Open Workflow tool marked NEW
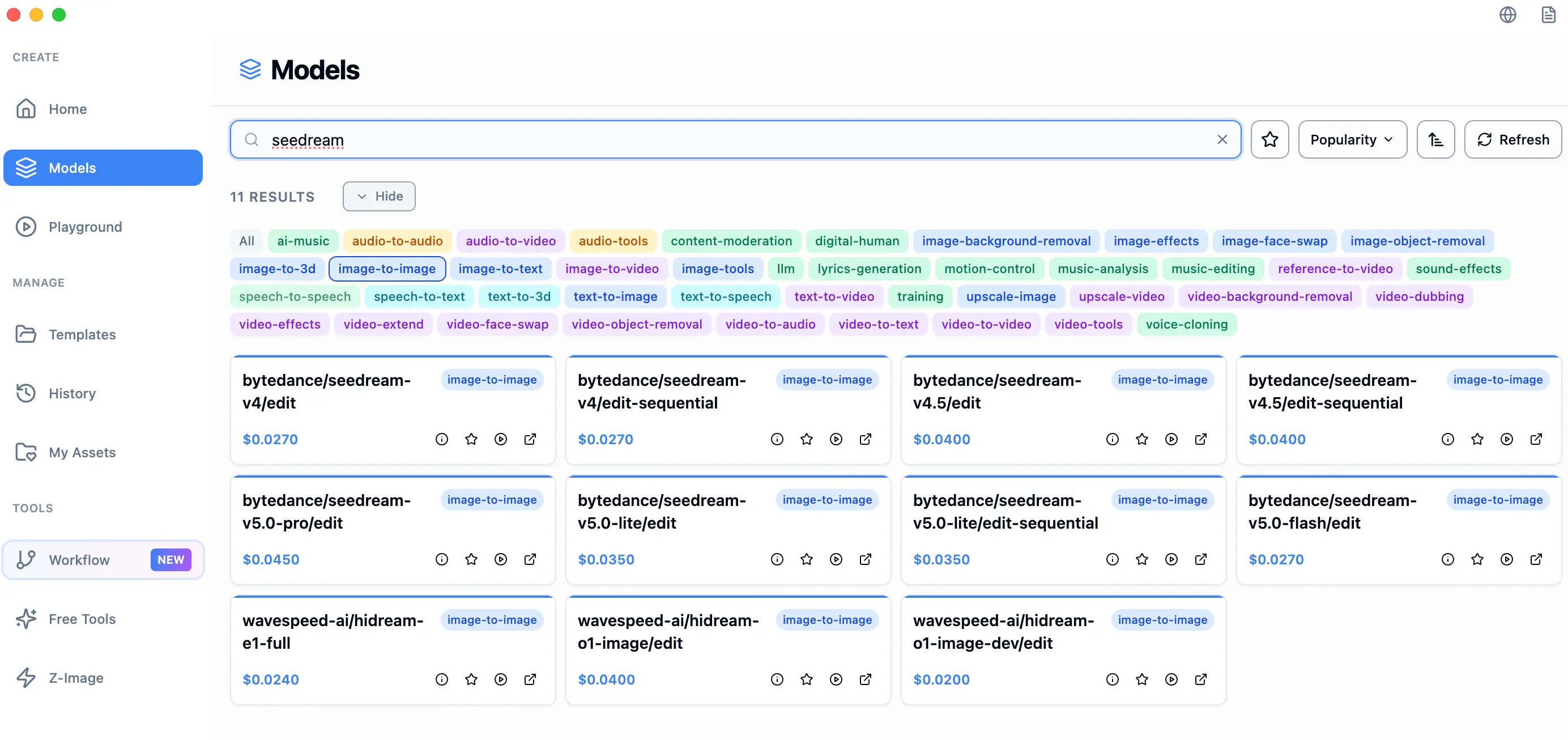The image size is (1568, 740). tap(103, 560)
